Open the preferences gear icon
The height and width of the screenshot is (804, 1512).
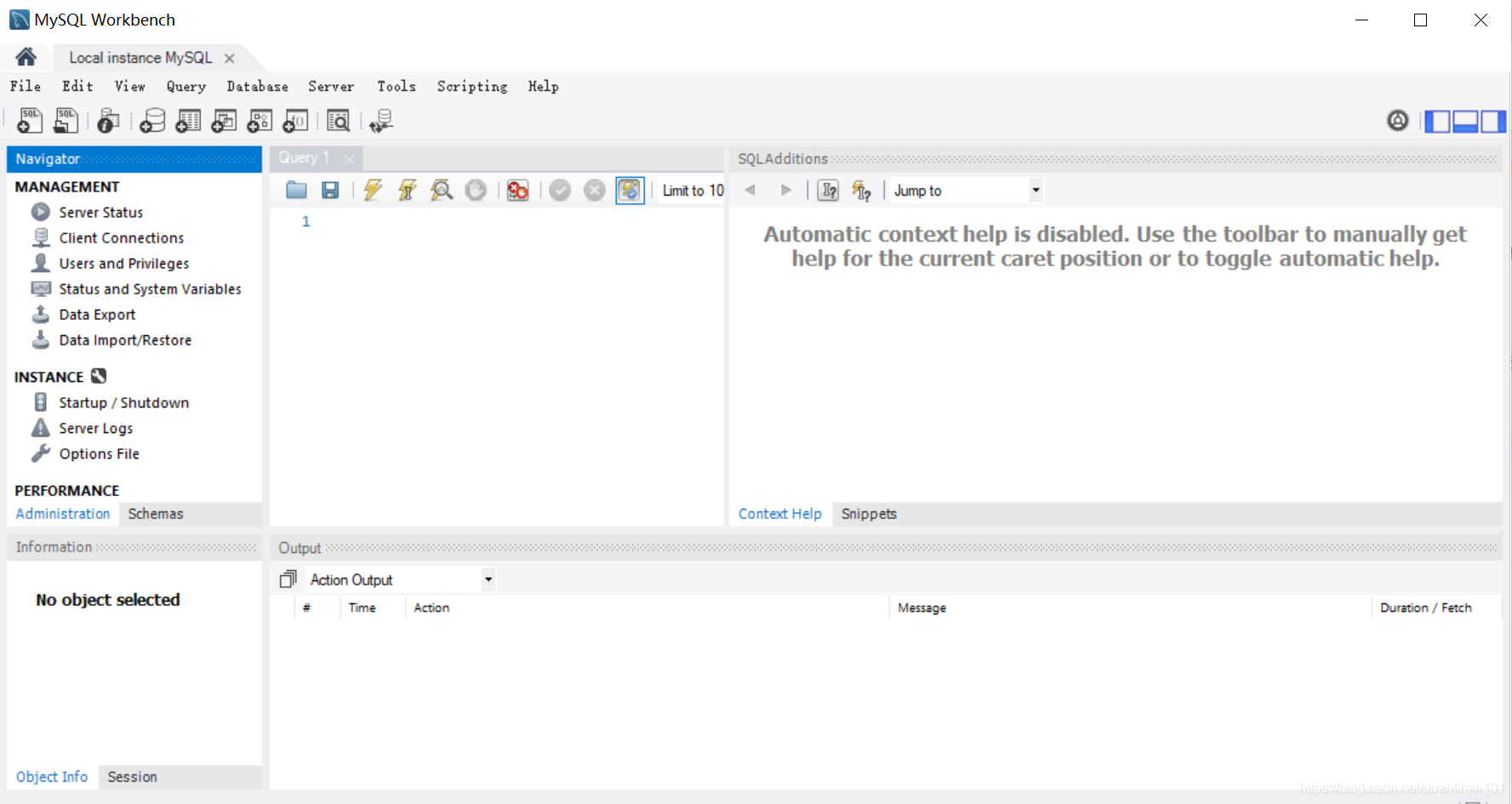[x=1398, y=121]
